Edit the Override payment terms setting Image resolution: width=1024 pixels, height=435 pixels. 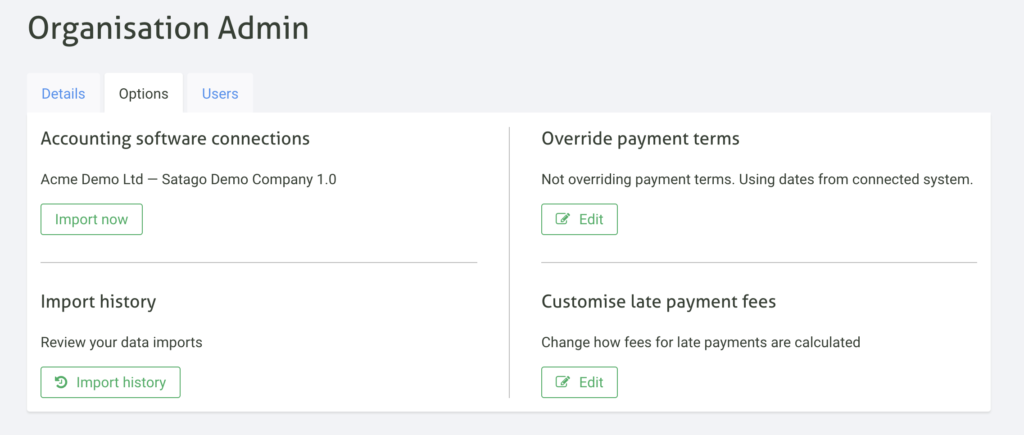coord(579,219)
